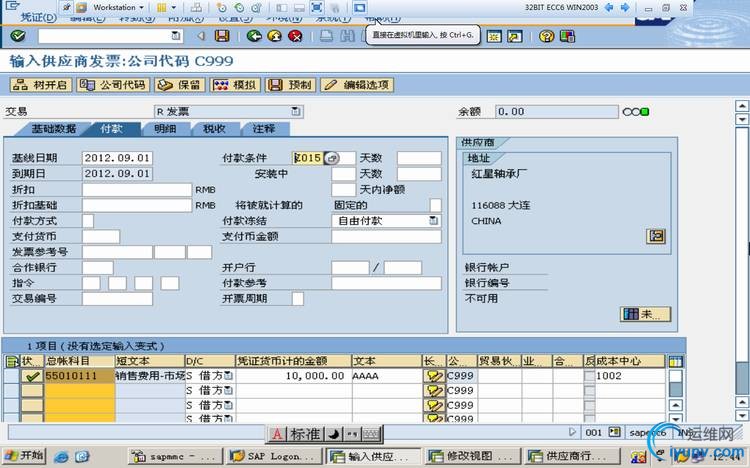Click the Park document button
750x468 pixels.
click(290, 85)
